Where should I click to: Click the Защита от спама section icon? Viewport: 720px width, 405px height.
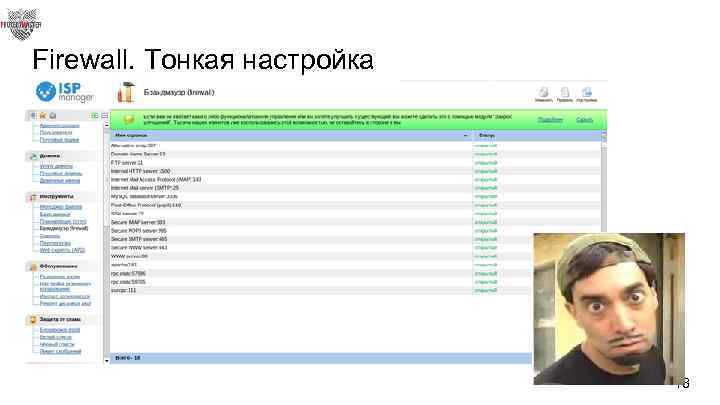33,320
